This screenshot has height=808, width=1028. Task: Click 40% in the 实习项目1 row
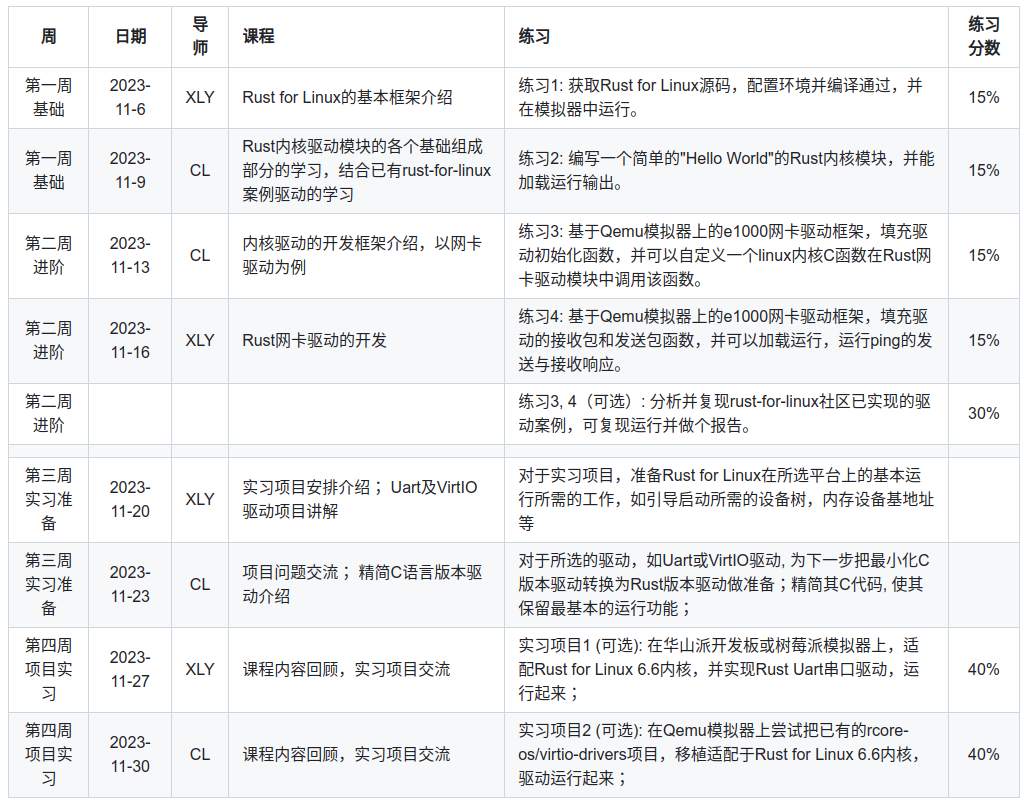coord(983,670)
